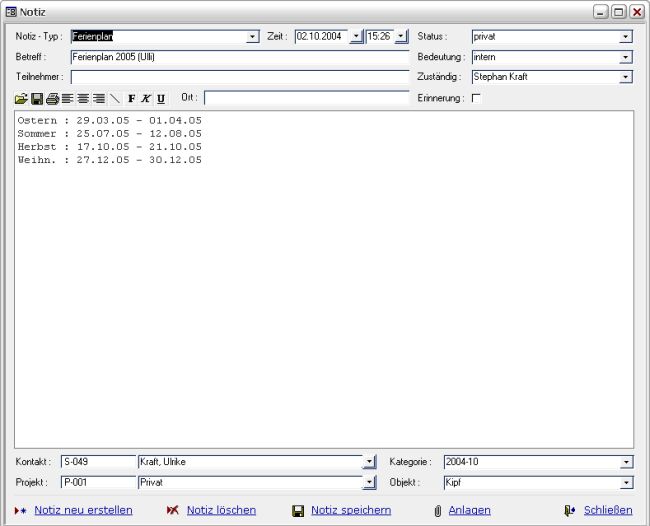Screen dimensions: 650x526
Task: Center the note text
Action: [83, 98]
